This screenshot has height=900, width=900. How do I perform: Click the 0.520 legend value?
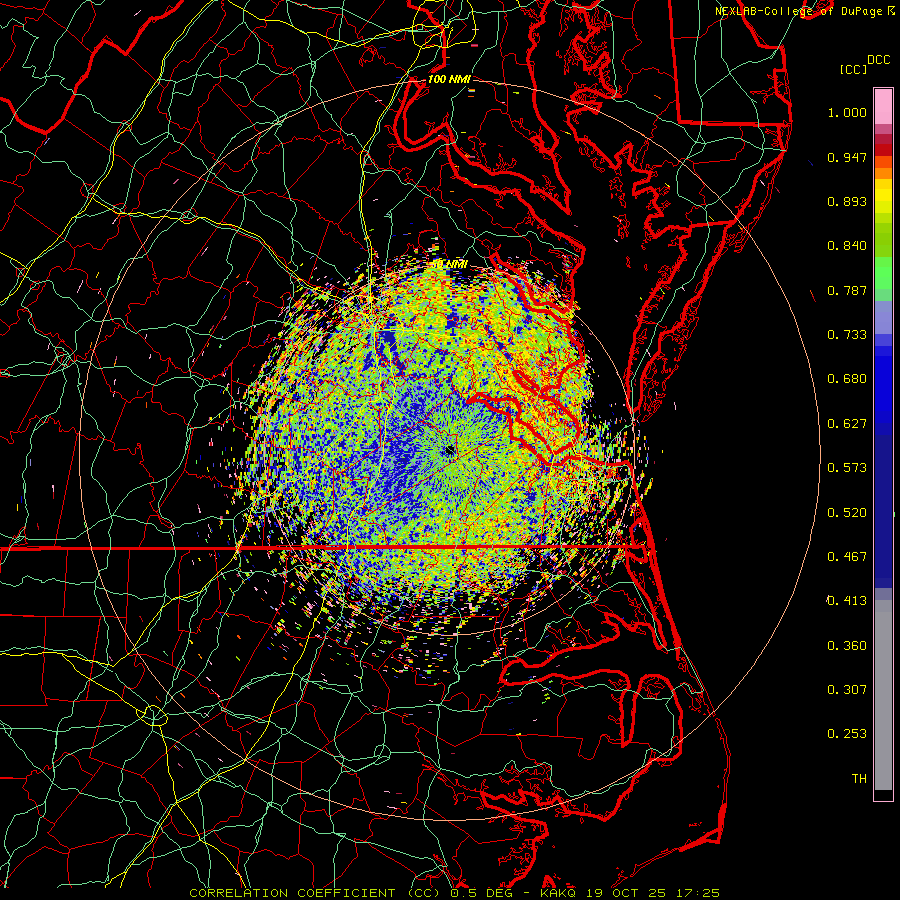[x=847, y=513]
